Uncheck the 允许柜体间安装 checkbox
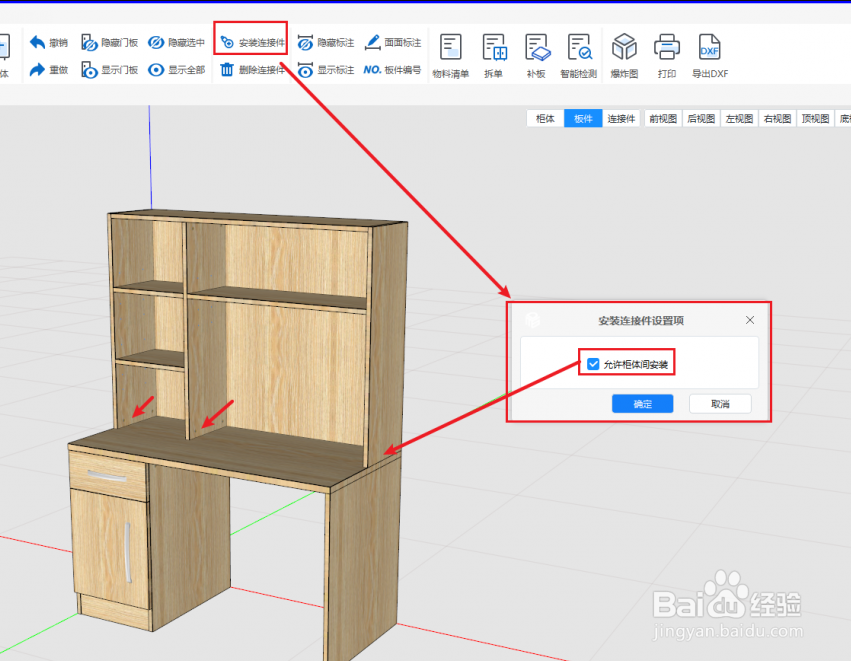The width and height of the screenshot is (851, 661). pos(593,365)
